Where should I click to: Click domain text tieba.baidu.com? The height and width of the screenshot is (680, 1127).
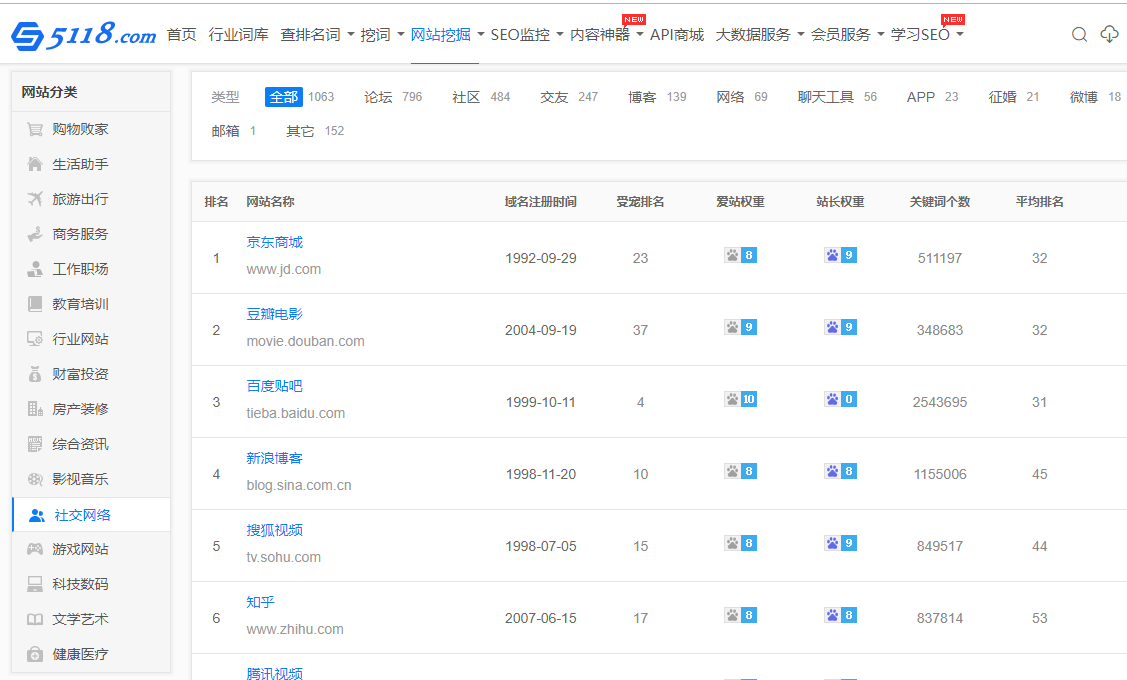[295, 413]
